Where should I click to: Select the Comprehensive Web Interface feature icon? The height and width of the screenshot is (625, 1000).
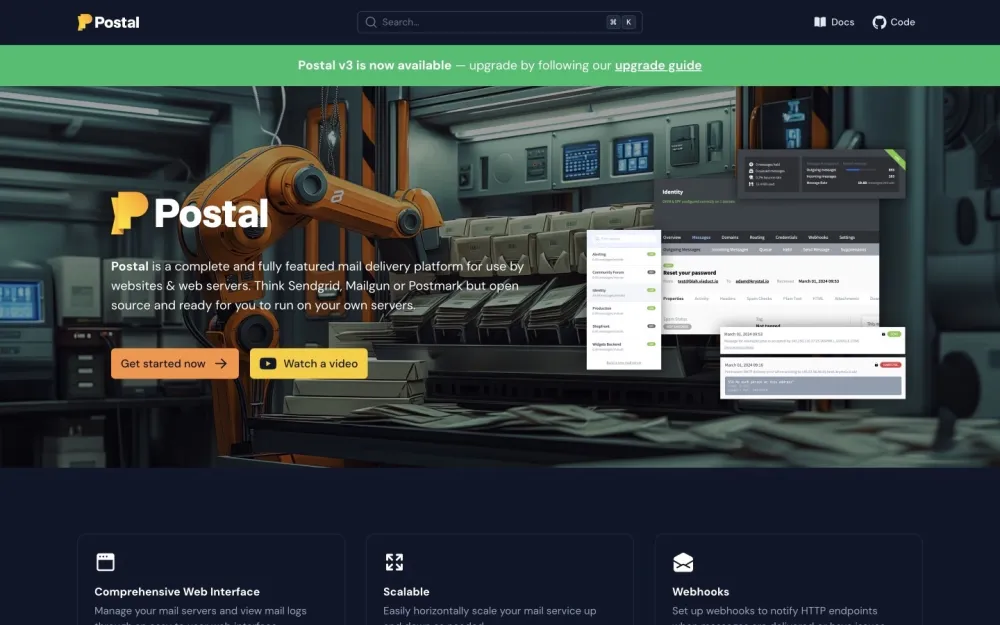point(105,561)
